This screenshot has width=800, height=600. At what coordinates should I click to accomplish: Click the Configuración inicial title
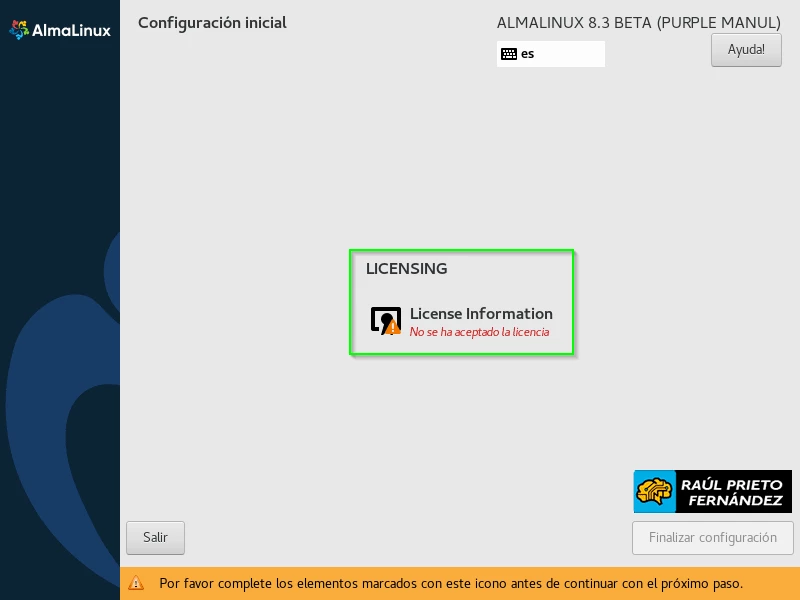(211, 22)
